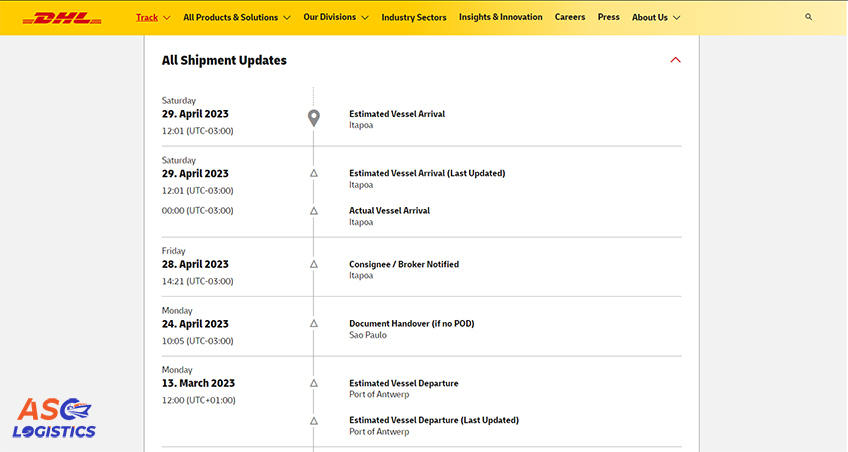Expand the Our Divisions menu
The width and height of the screenshot is (848, 452).
pos(336,17)
